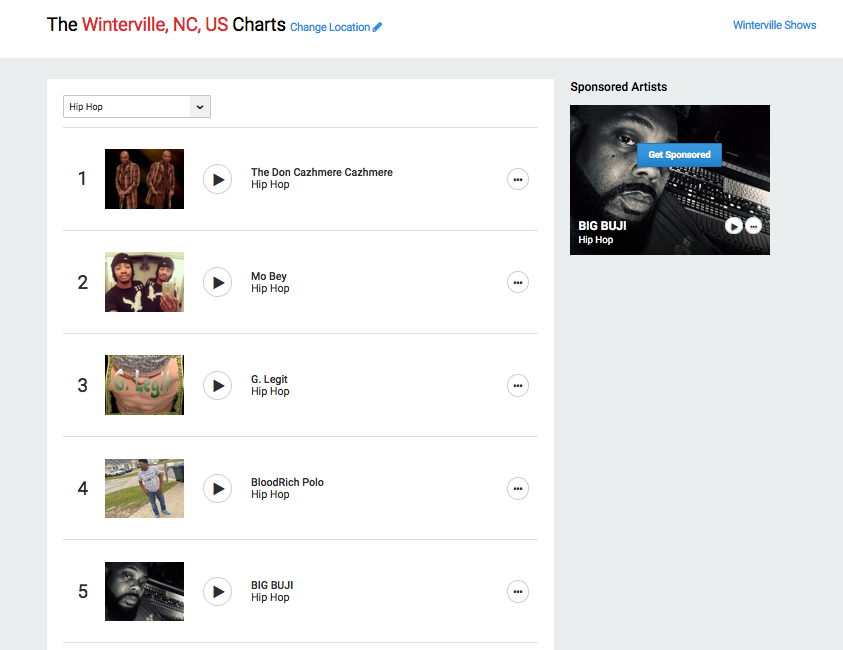Viewport: 843px width, 650px height.
Task: Open more options for G. Legit
Action: pyautogui.click(x=518, y=385)
